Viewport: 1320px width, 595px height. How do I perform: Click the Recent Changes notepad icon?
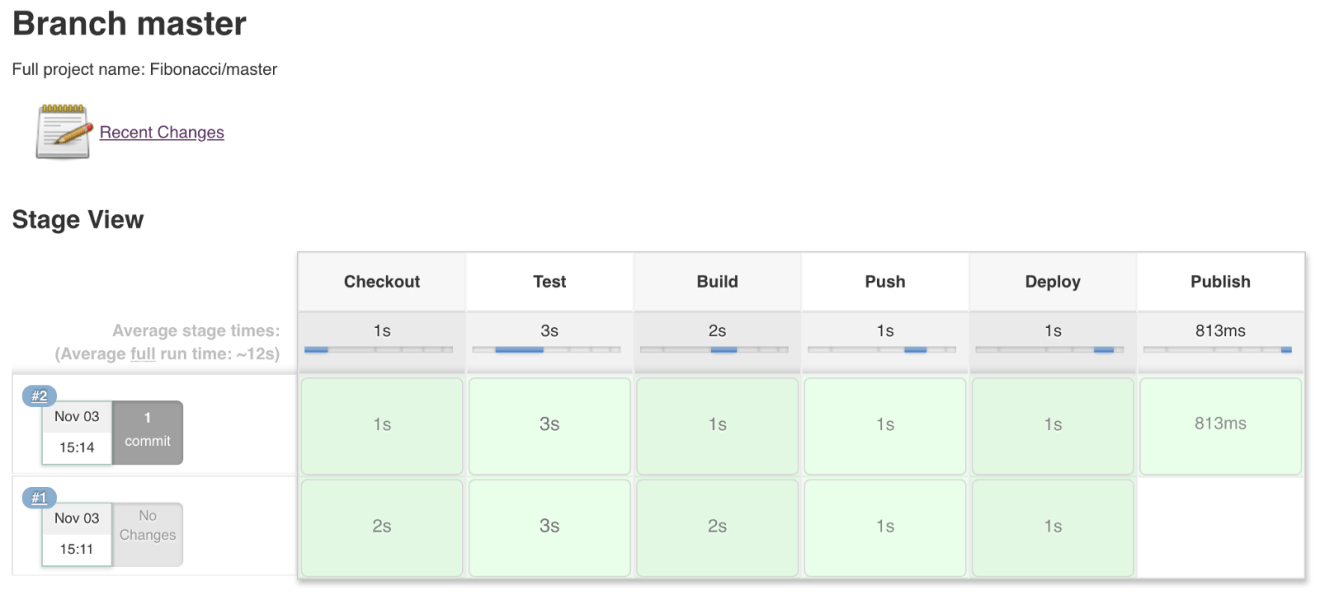62,131
